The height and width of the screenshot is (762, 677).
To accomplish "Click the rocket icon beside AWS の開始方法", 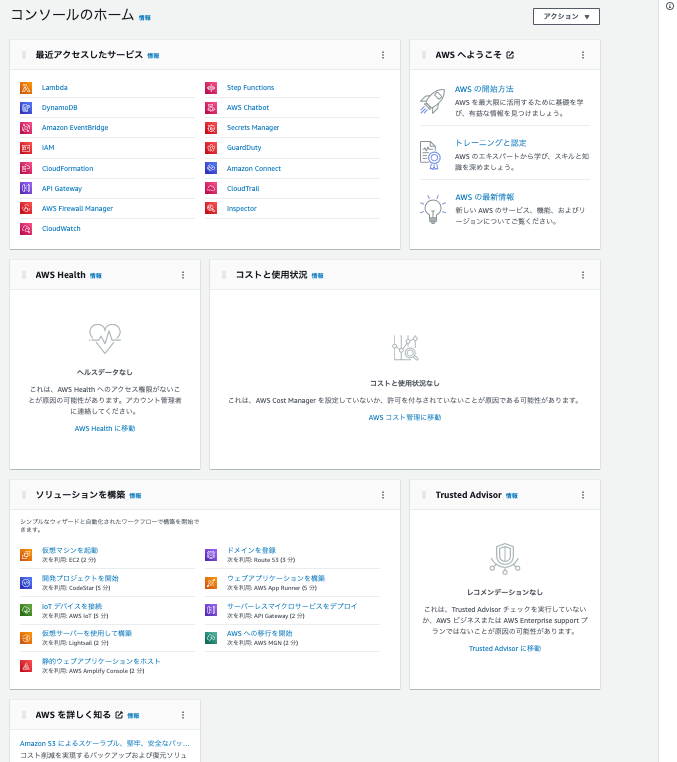I will tap(432, 101).
